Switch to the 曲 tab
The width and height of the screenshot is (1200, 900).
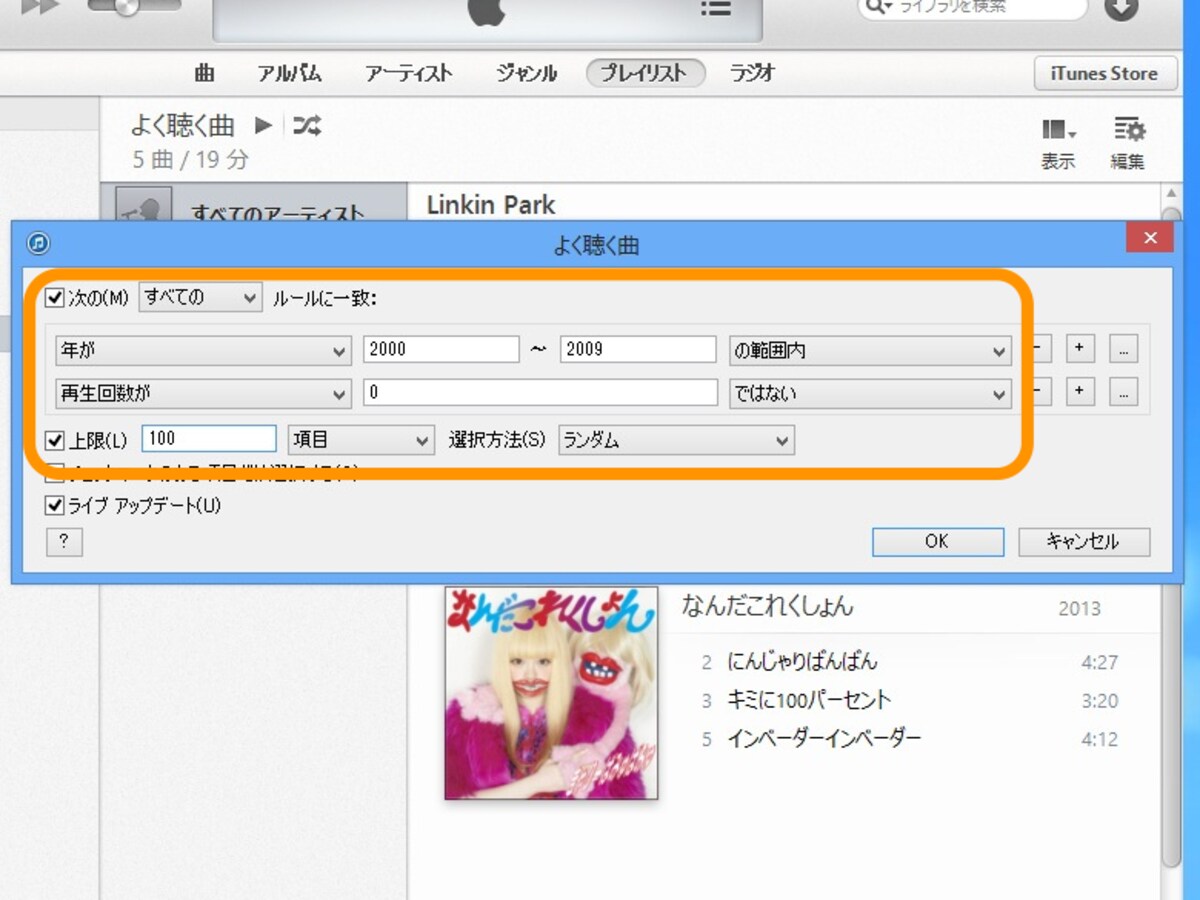click(x=205, y=73)
